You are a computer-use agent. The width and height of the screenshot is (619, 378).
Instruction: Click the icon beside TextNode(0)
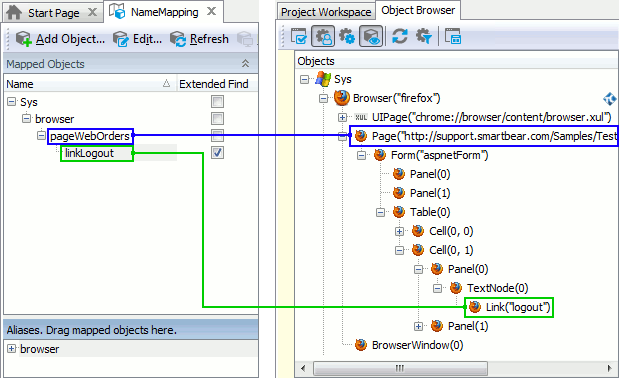pyautogui.click(x=456, y=288)
